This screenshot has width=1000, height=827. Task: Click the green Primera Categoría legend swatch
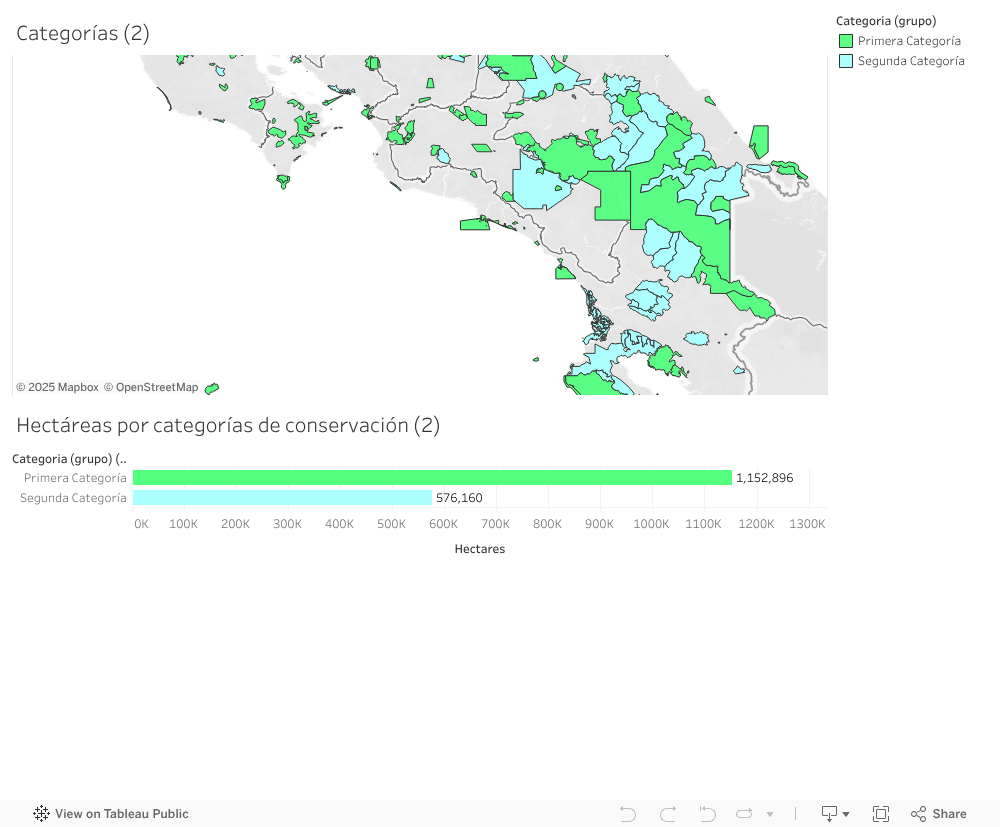pos(846,41)
